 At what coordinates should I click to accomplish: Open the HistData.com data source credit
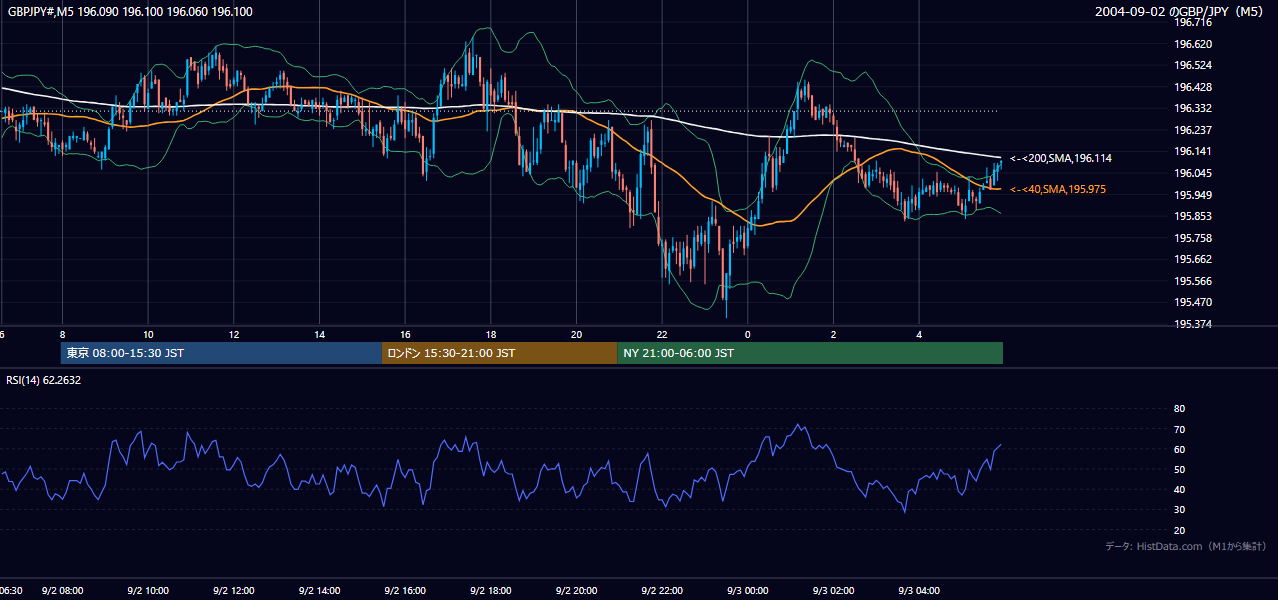tap(1186, 546)
